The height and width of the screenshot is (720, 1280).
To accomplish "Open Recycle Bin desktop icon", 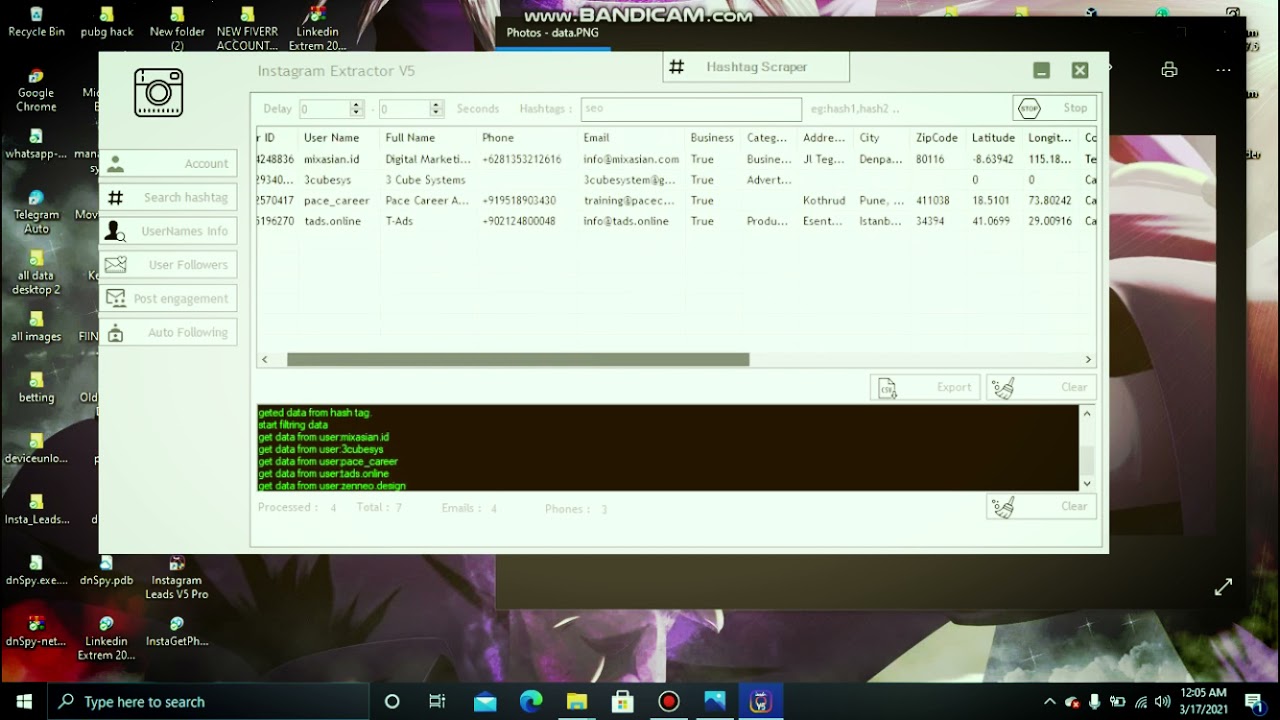I will click(x=37, y=22).
